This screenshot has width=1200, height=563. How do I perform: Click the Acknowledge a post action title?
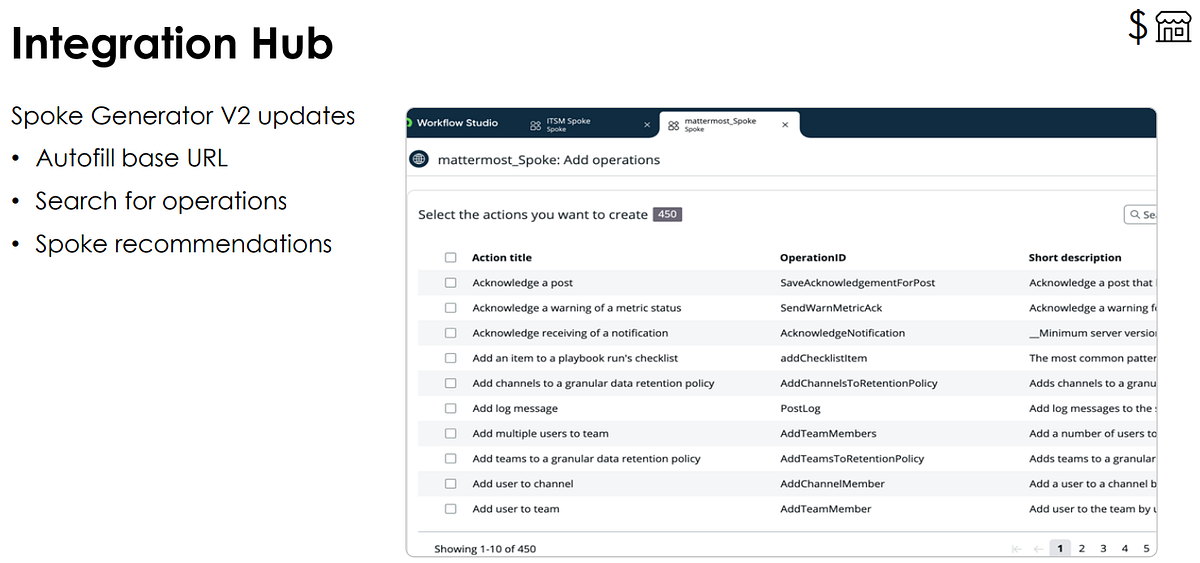pyautogui.click(x=523, y=283)
